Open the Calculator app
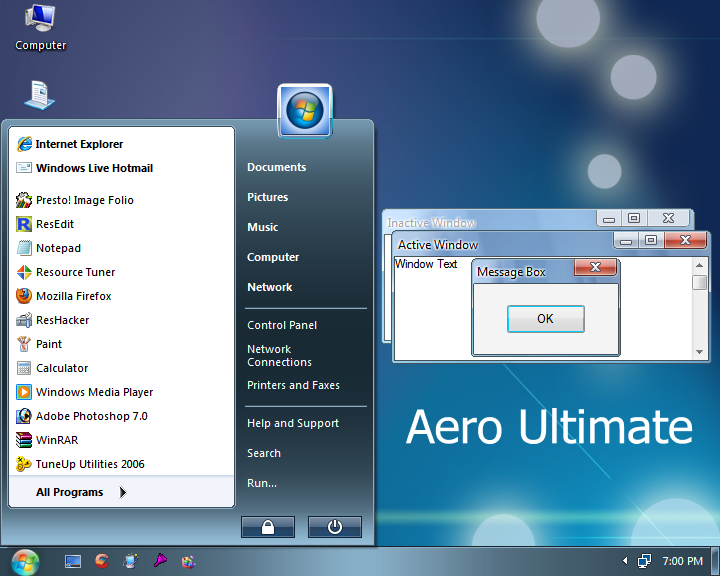 click(x=61, y=368)
